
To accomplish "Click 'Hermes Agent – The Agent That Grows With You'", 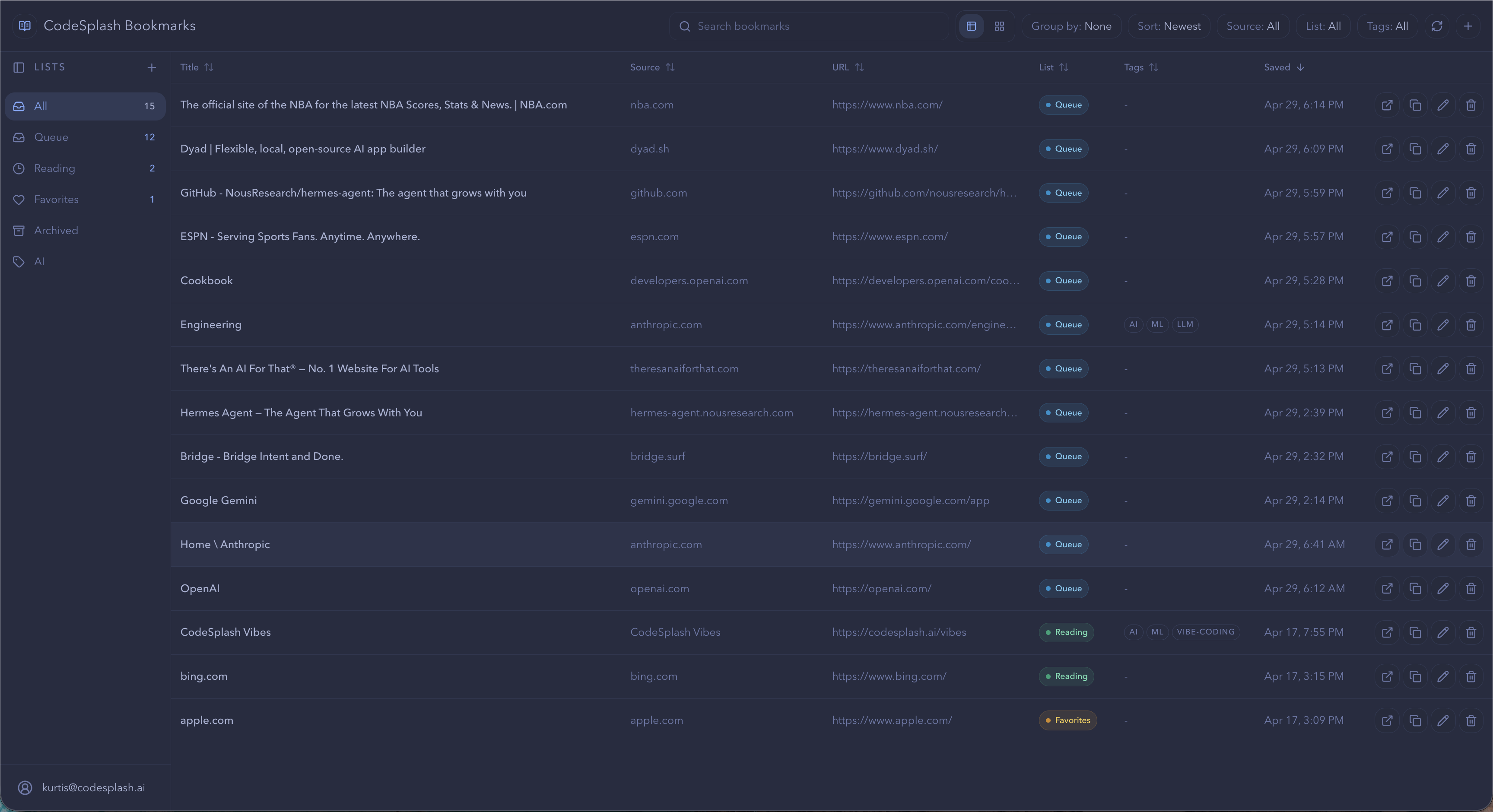I will pos(301,412).
